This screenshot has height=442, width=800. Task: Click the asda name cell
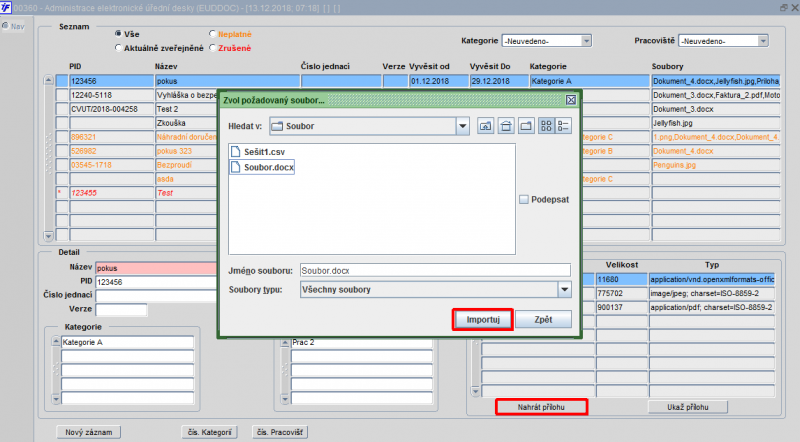click(x=187, y=179)
